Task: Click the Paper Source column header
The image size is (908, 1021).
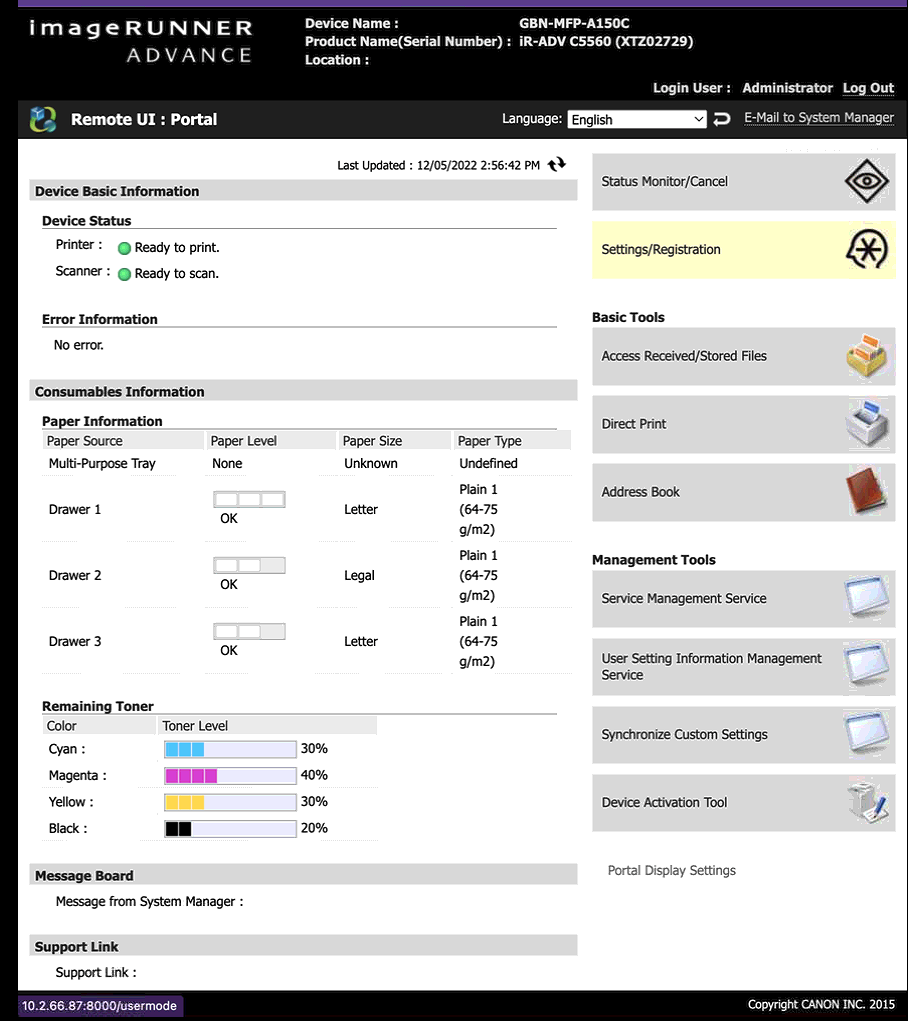Action: click(123, 441)
